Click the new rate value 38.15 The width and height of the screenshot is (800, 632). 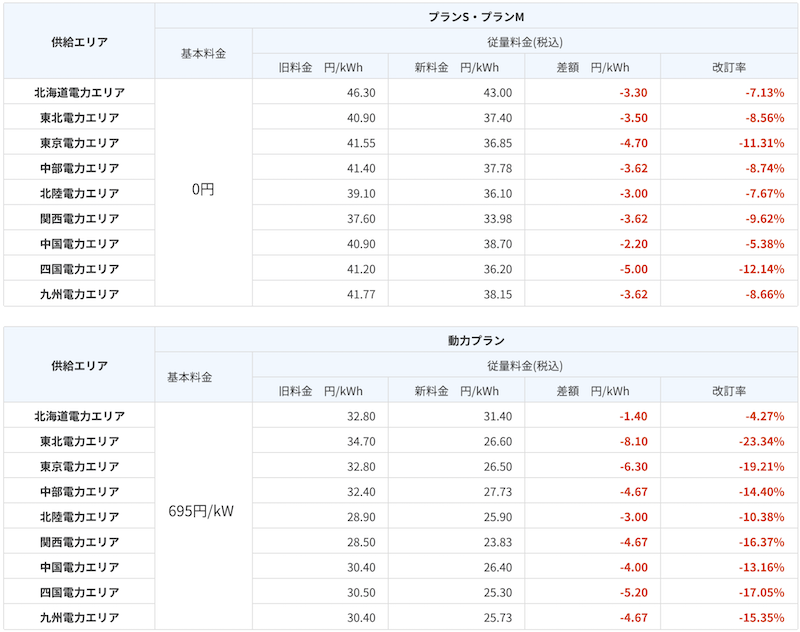(x=498, y=295)
